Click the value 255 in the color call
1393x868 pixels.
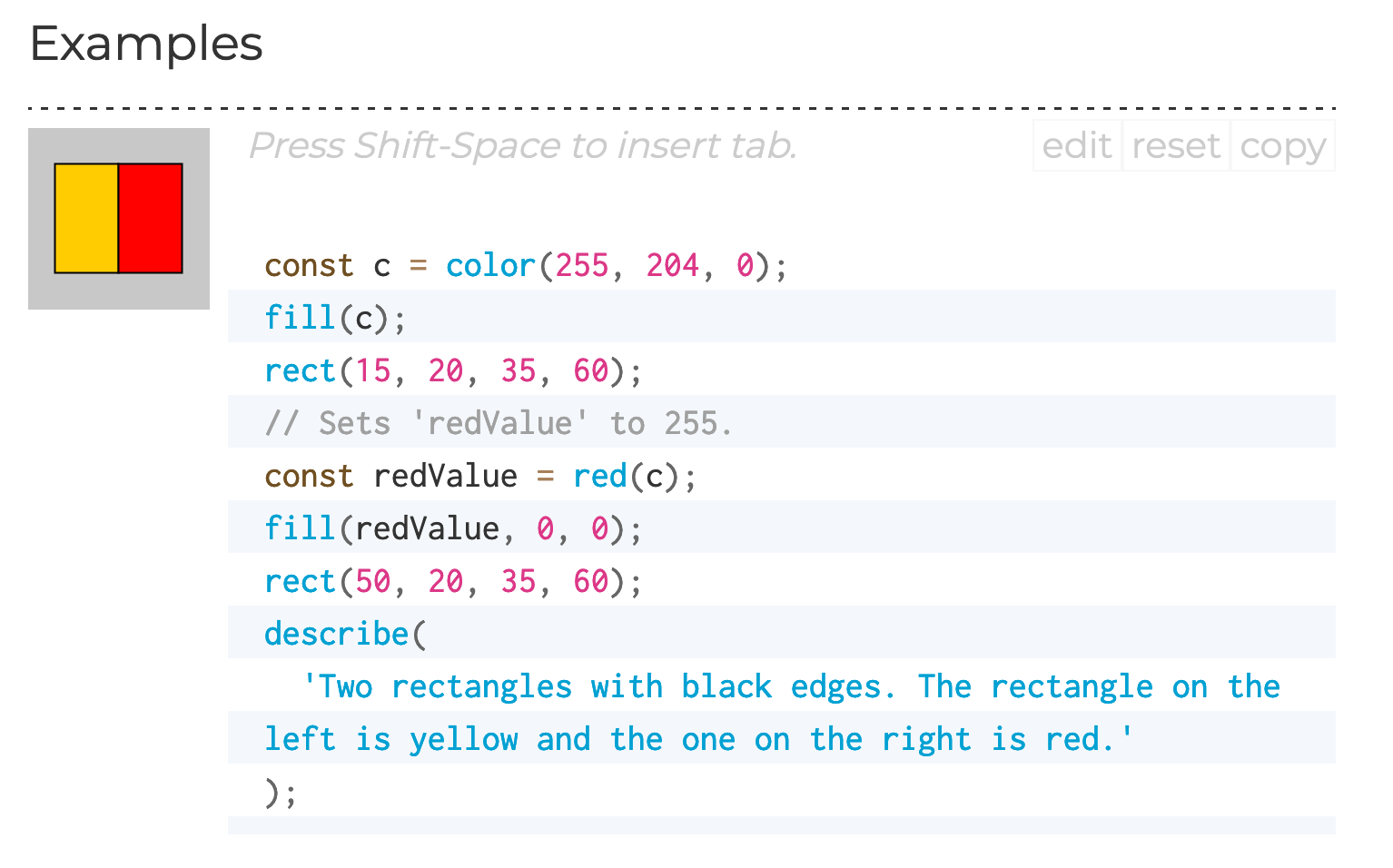point(584,265)
